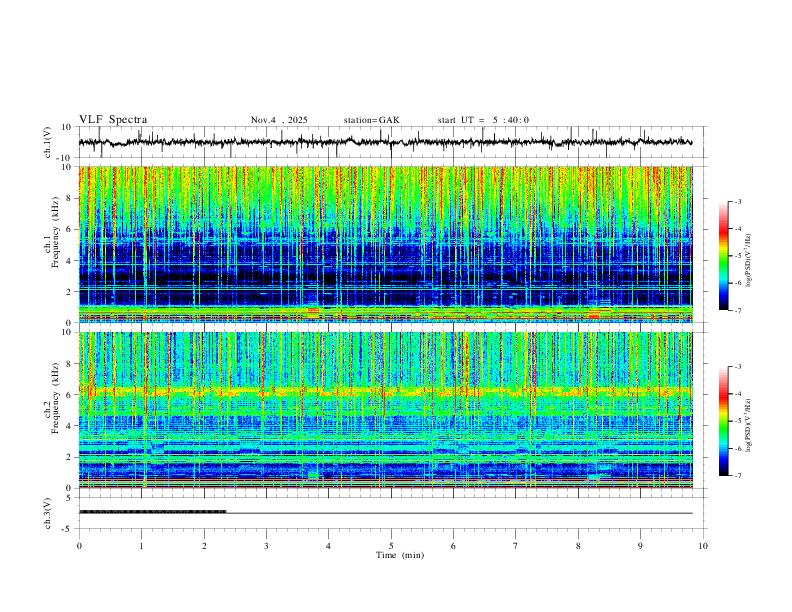Click the ch.1 colorbar 'log(PSD)(V²/Hz)' label

[x=748, y=261]
